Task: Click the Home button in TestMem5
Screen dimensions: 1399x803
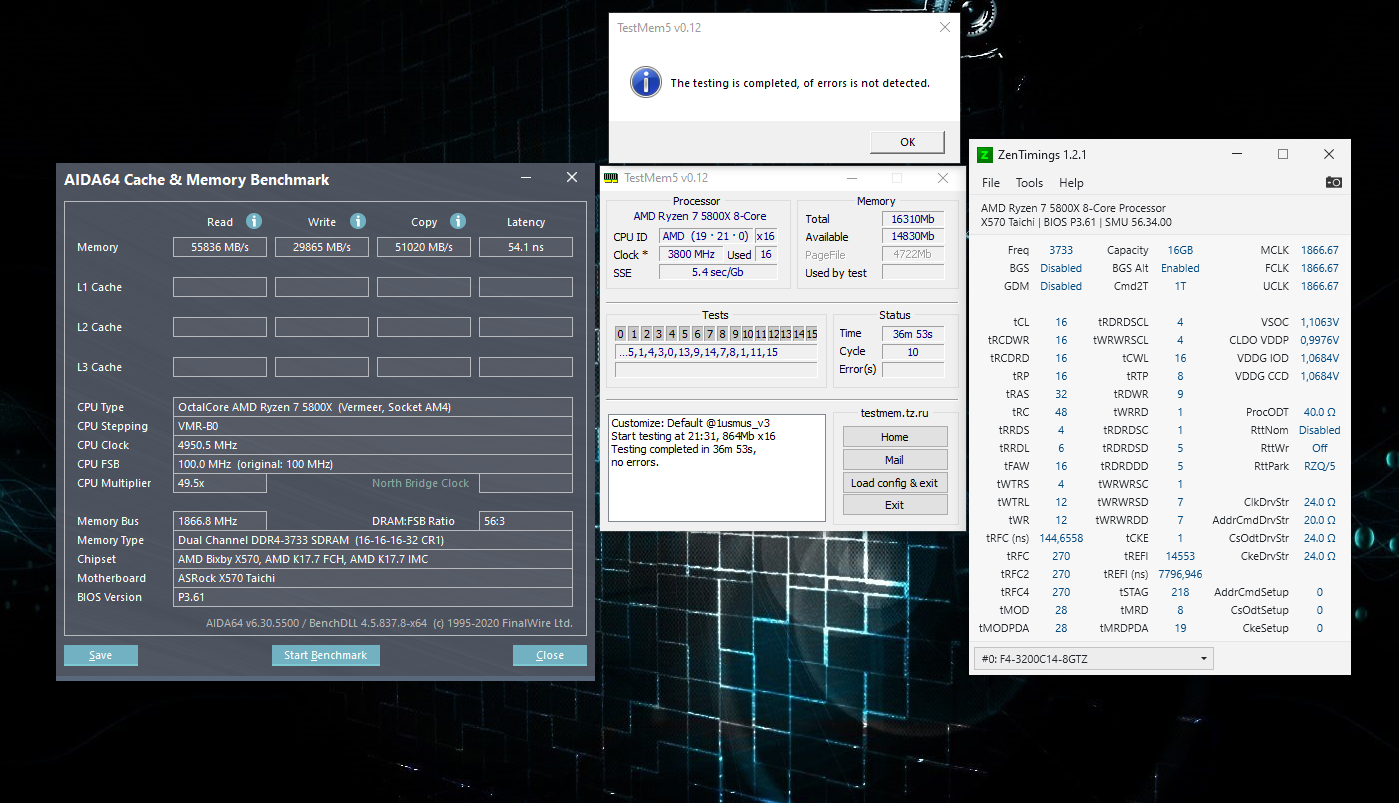Action: click(894, 437)
